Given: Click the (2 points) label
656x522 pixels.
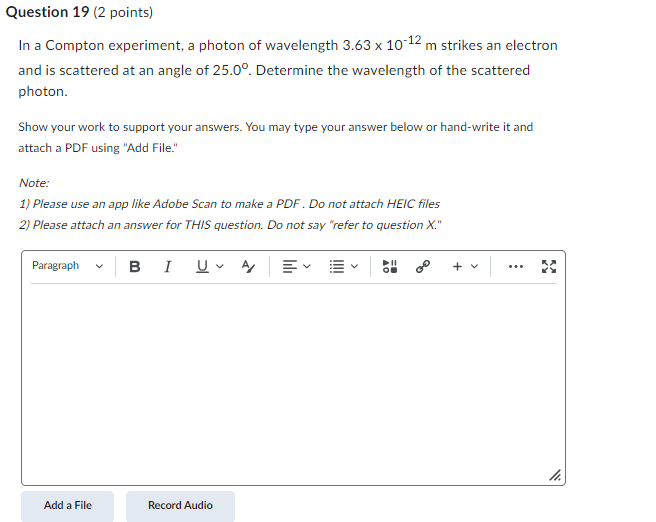Looking at the screenshot, I should point(123,13).
